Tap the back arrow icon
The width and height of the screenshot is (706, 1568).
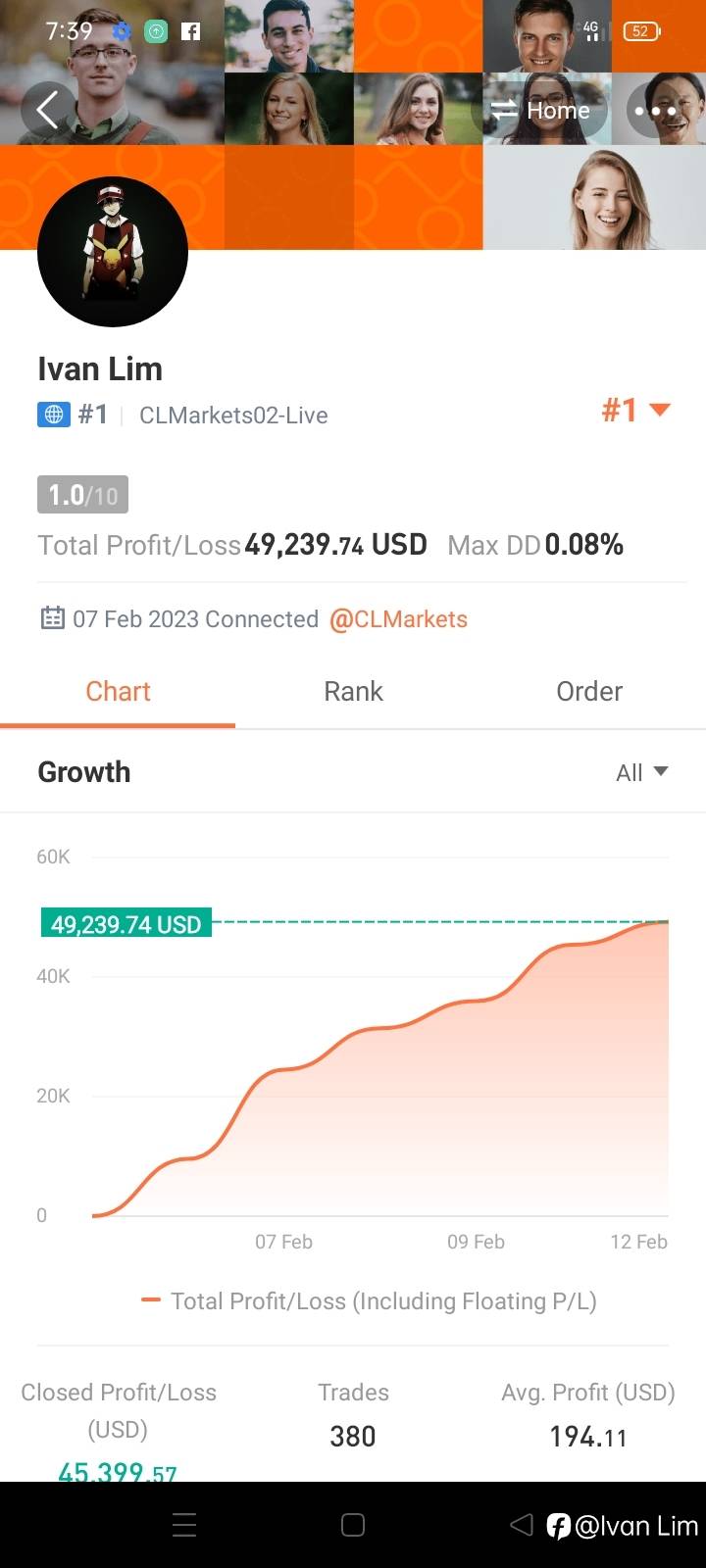pyautogui.click(x=47, y=110)
